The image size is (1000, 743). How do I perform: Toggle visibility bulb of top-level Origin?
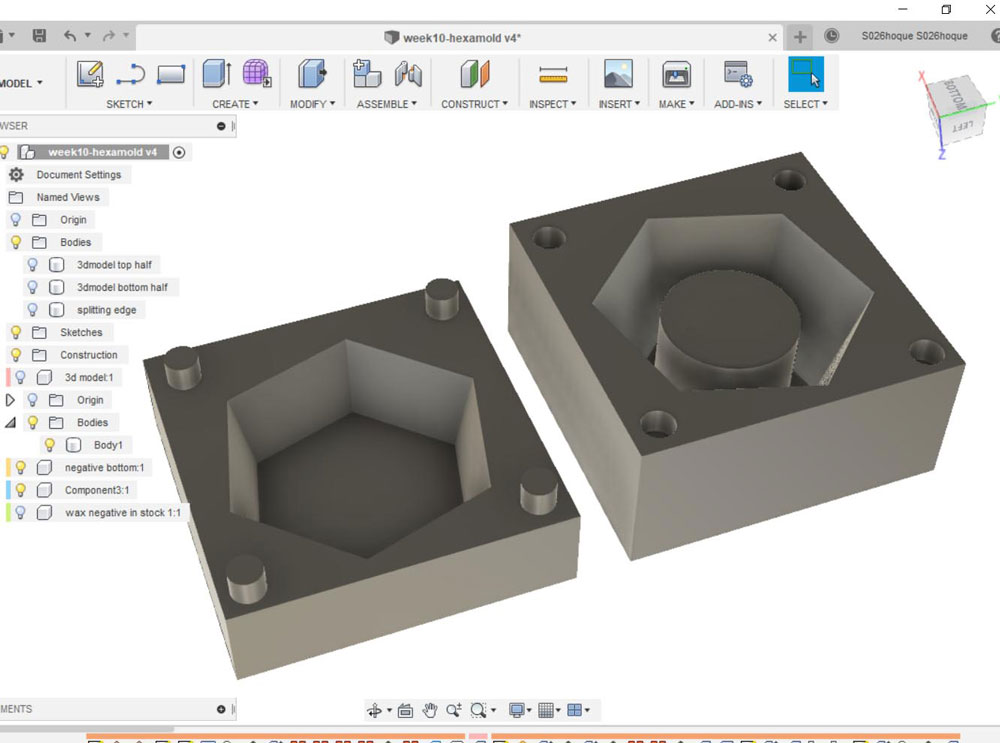pyautogui.click(x=16, y=220)
